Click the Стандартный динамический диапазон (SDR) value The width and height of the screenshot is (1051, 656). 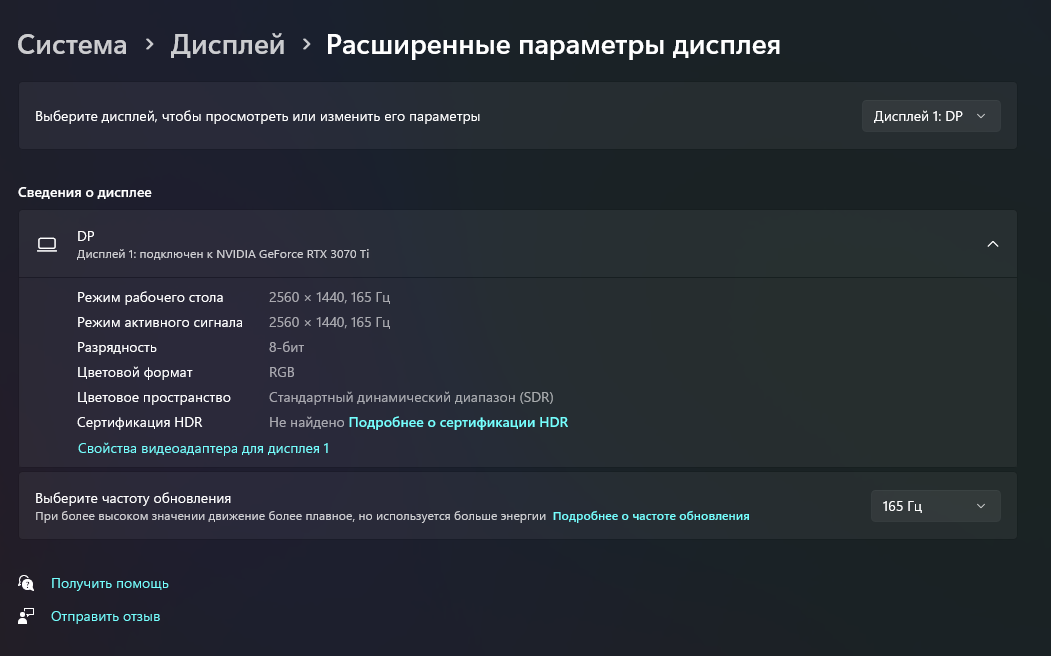[411, 397]
